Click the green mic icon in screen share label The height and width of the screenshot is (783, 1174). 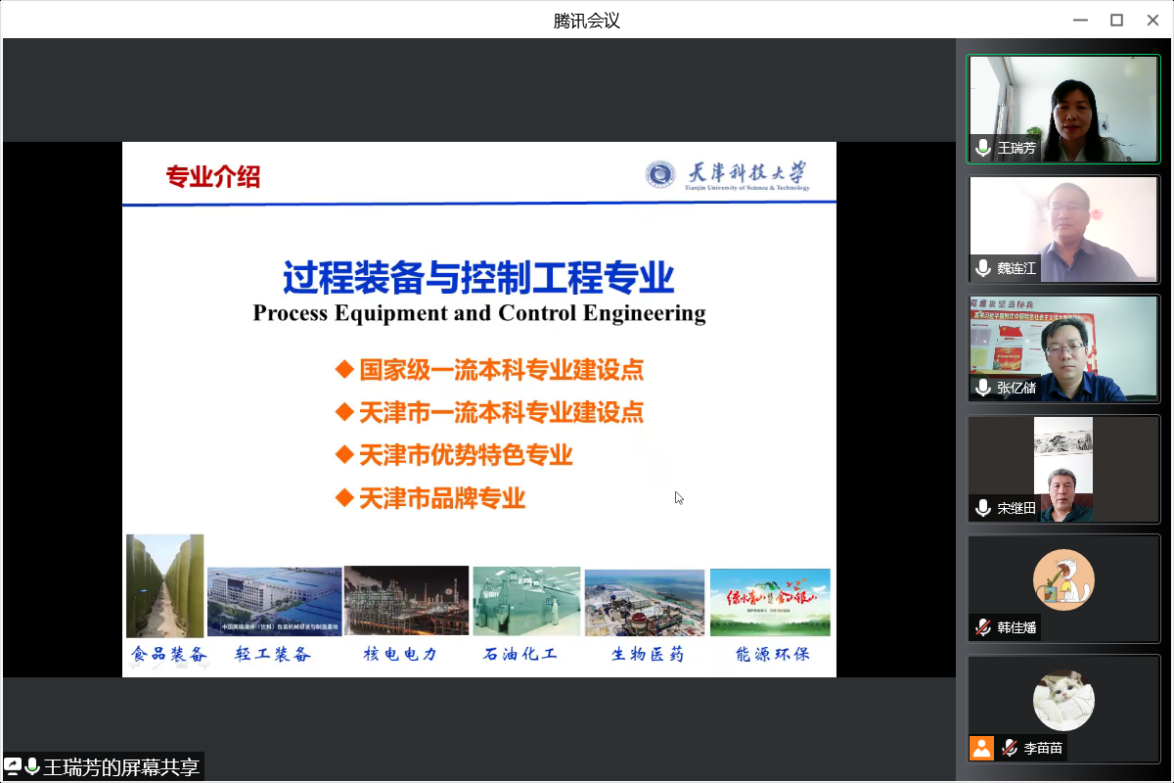(32, 767)
